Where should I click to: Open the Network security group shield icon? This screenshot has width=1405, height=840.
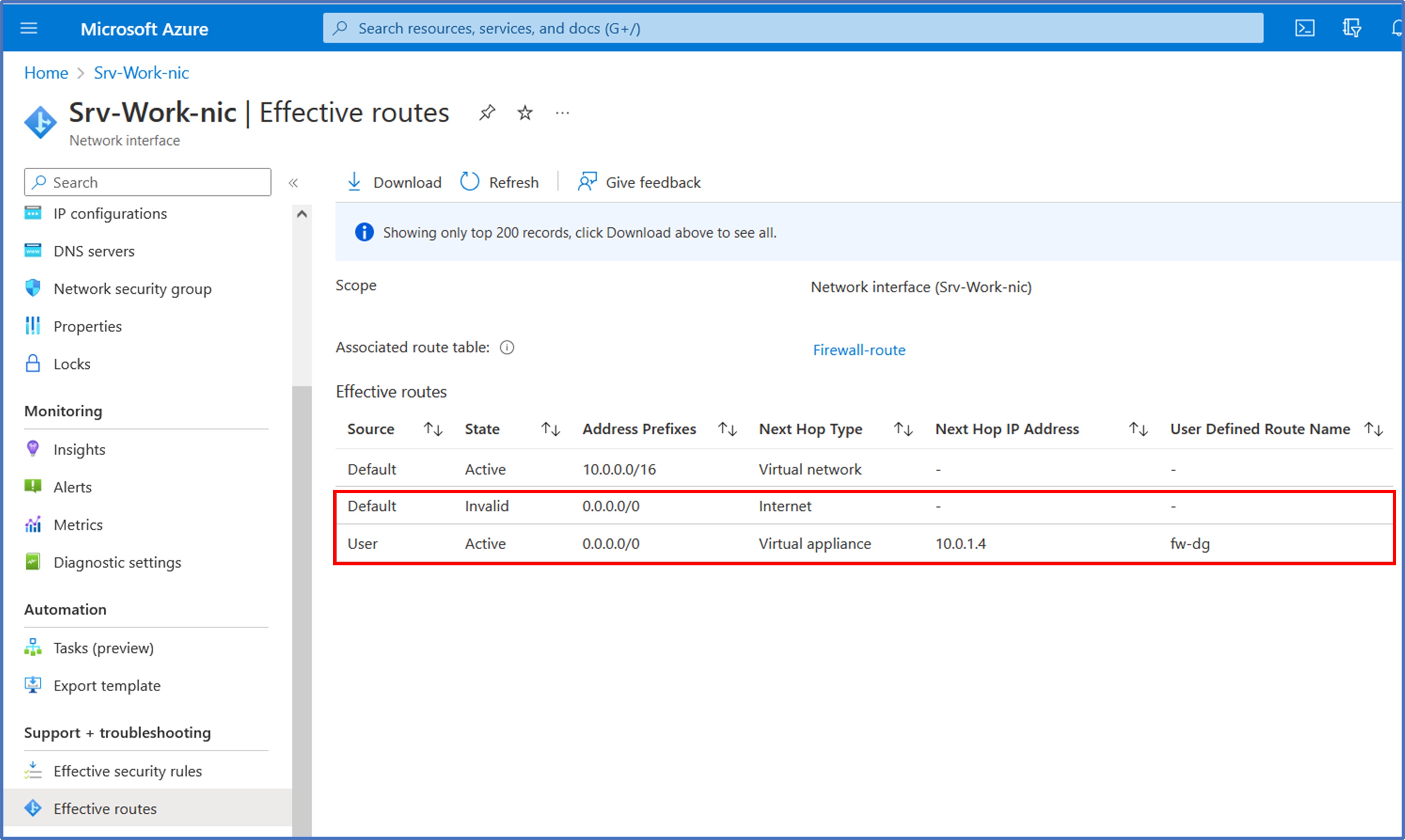pyautogui.click(x=33, y=288)
